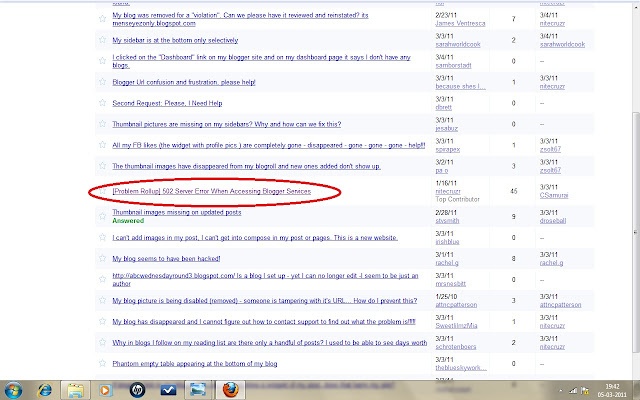Viewport: 640px width, 400px height.
Task: View droseball's profile
Action: tap(553, 220)
